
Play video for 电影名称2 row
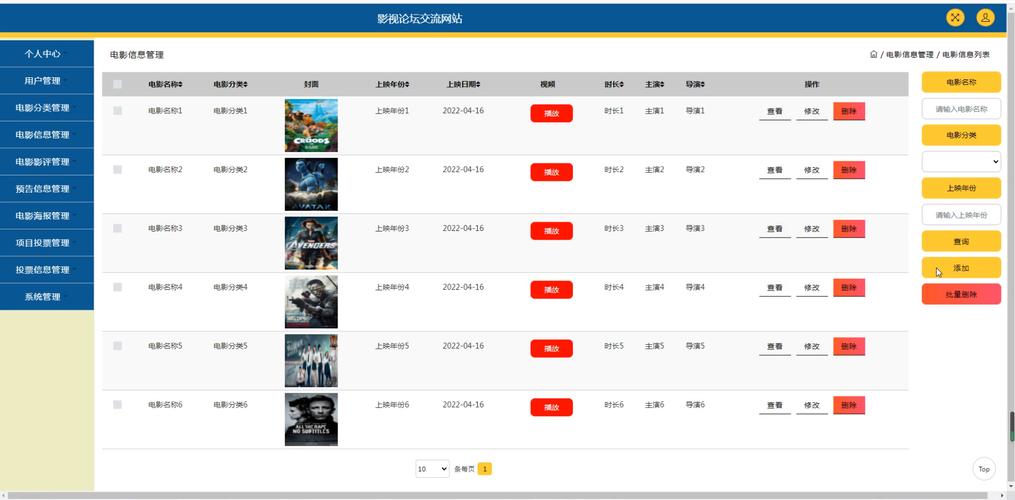(x=552, y=172)
